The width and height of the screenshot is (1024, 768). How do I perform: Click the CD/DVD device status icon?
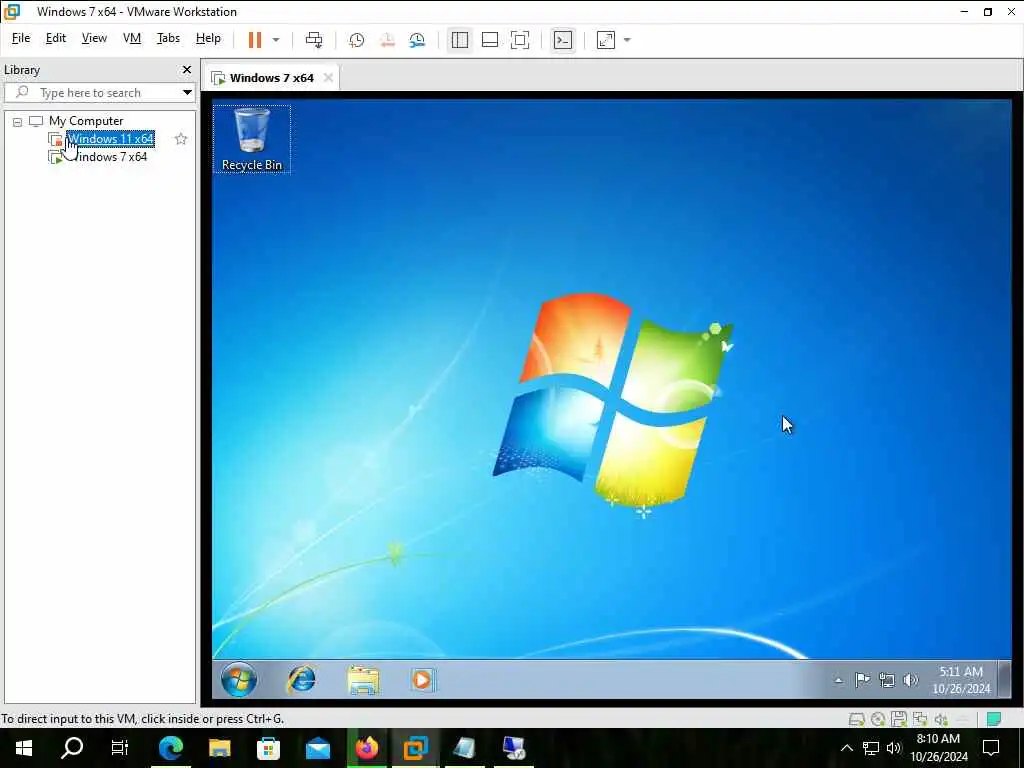tap(878, 719)
